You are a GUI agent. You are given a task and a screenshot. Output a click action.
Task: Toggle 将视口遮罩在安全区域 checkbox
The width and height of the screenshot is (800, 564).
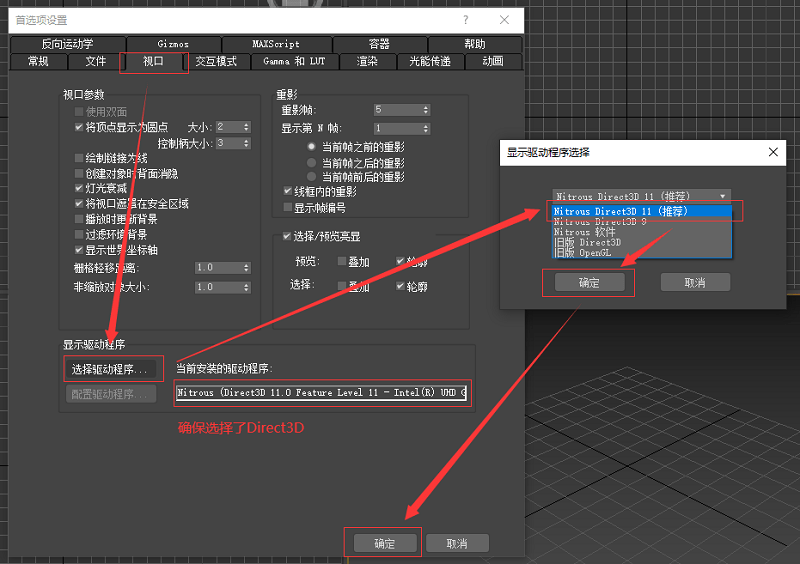(x=79, y=204)
